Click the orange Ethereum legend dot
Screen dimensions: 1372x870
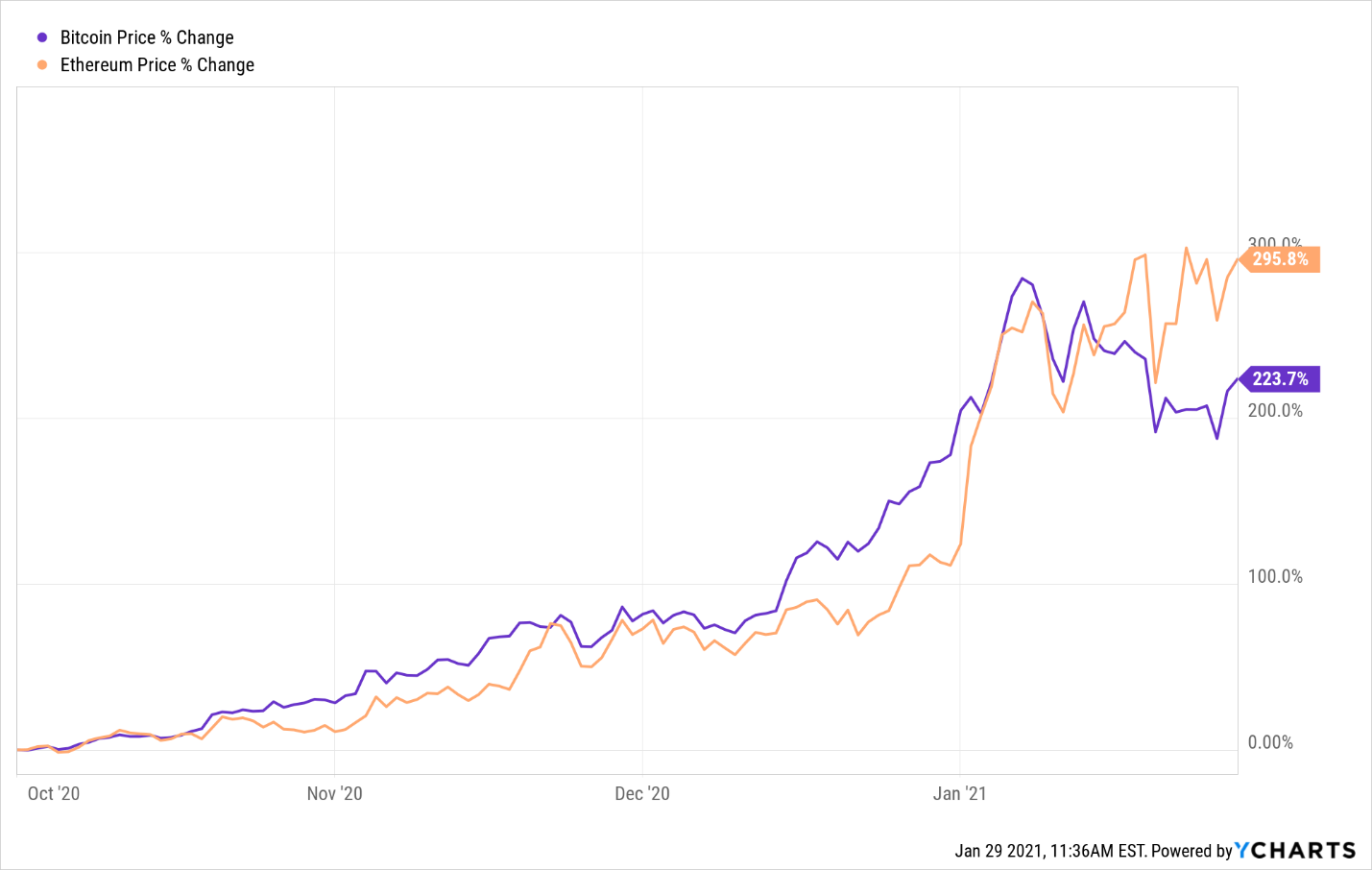[42, 65]
